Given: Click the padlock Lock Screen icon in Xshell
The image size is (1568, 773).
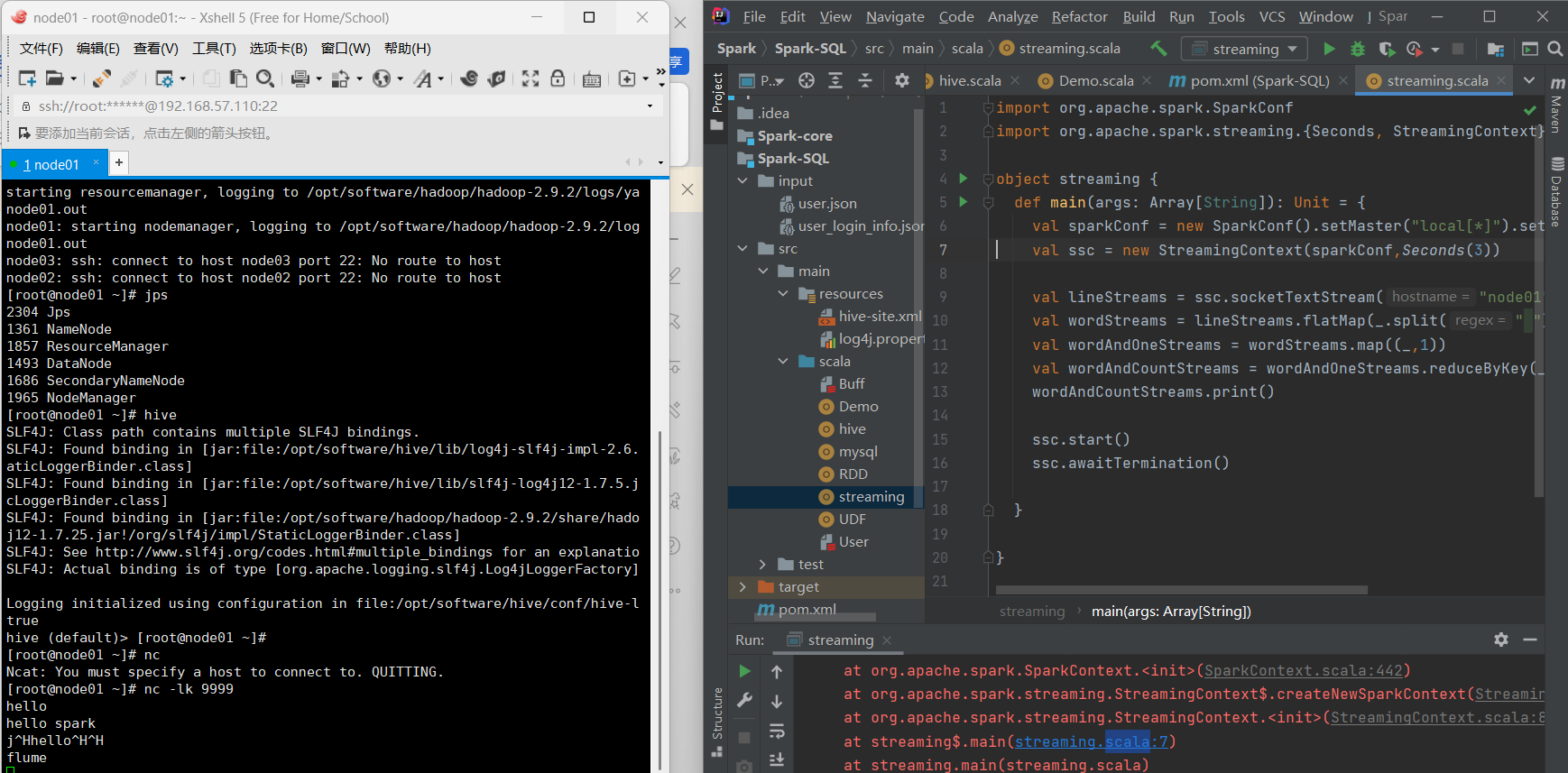Looking at the screenshot, I should point(558,79).
